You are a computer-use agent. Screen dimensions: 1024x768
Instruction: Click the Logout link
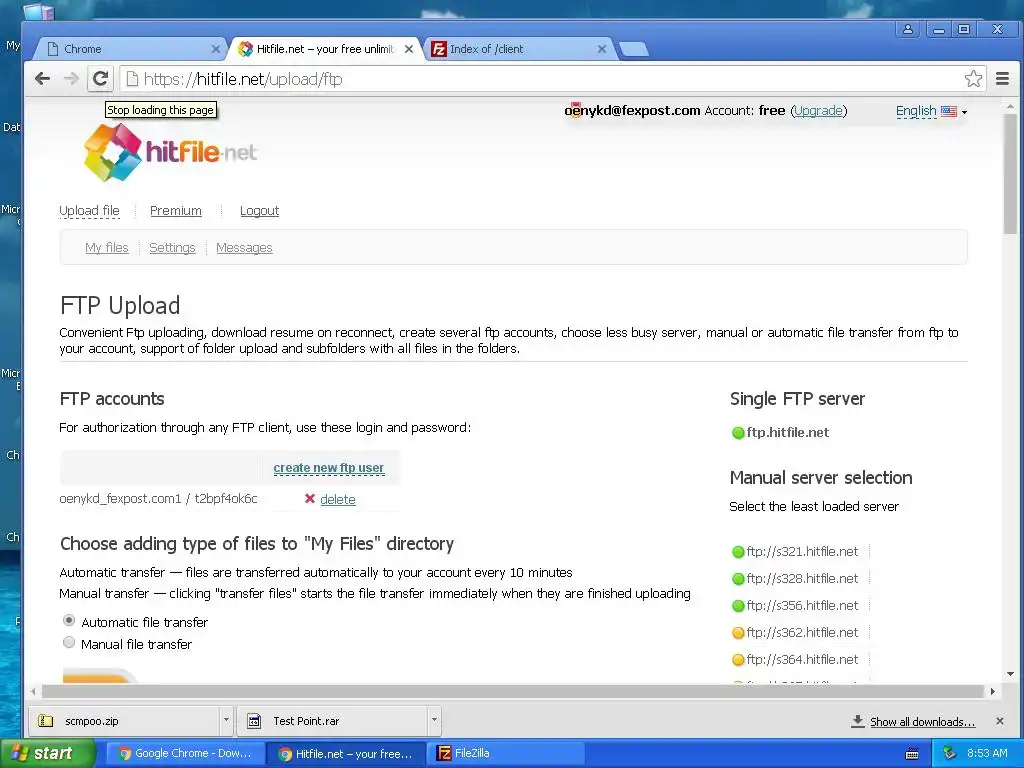[259, 211]
